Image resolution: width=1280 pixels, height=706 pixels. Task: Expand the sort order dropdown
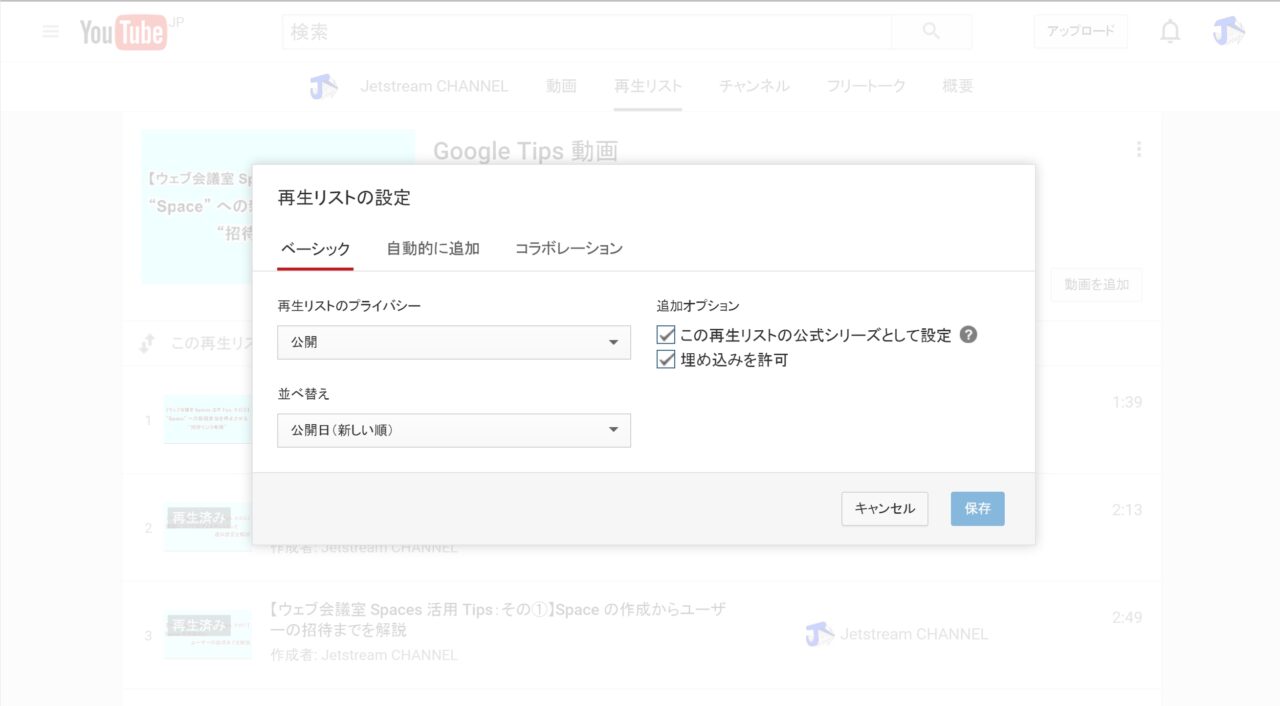point(454,430)
